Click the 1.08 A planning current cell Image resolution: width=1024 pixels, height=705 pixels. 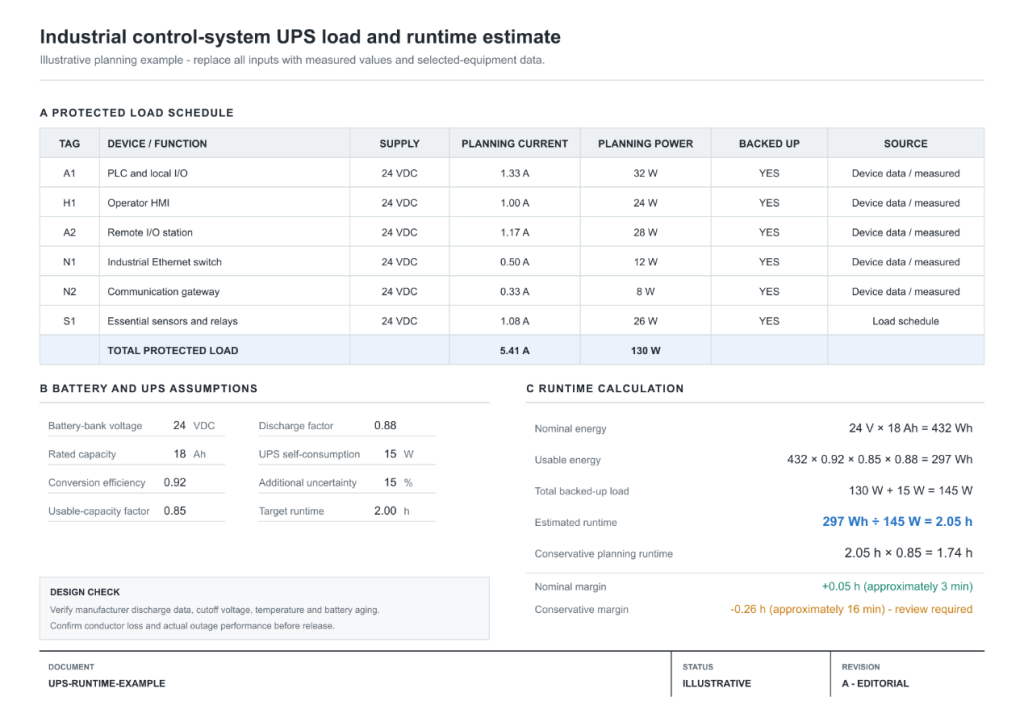click(x=515, y=321)
